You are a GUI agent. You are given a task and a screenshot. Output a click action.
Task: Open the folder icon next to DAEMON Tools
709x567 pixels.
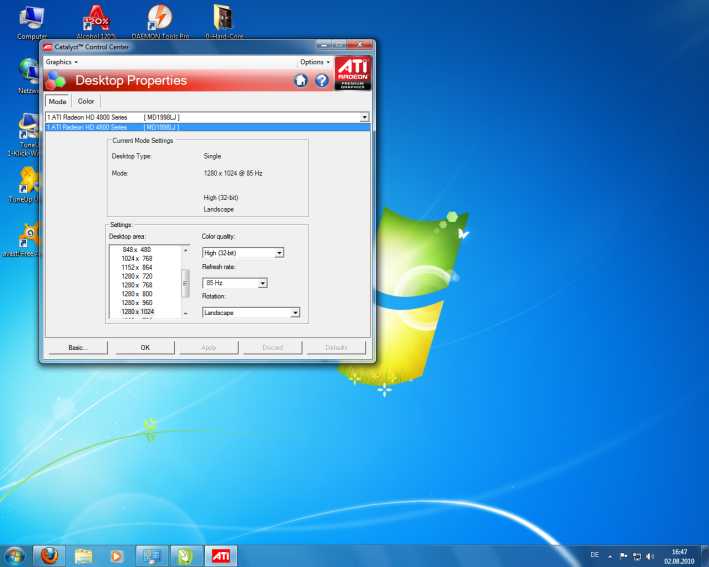223,23
